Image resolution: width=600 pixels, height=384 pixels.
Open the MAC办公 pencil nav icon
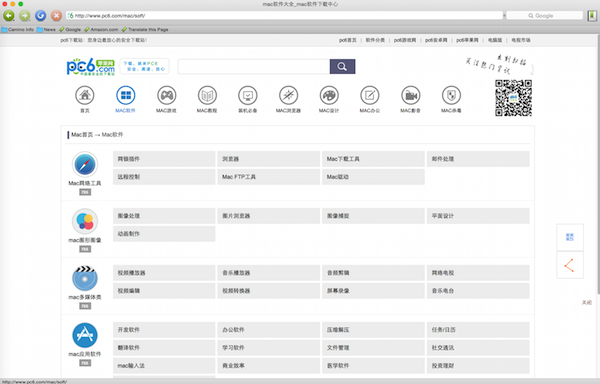(370, 95)
